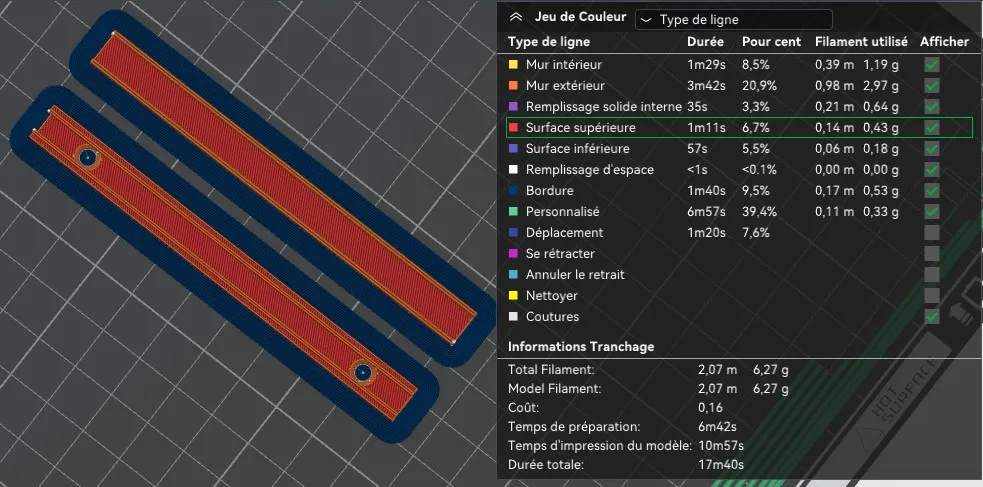Select the Personnalisé row label
This screenshot has width=983, height=487.
click(562, 212)
